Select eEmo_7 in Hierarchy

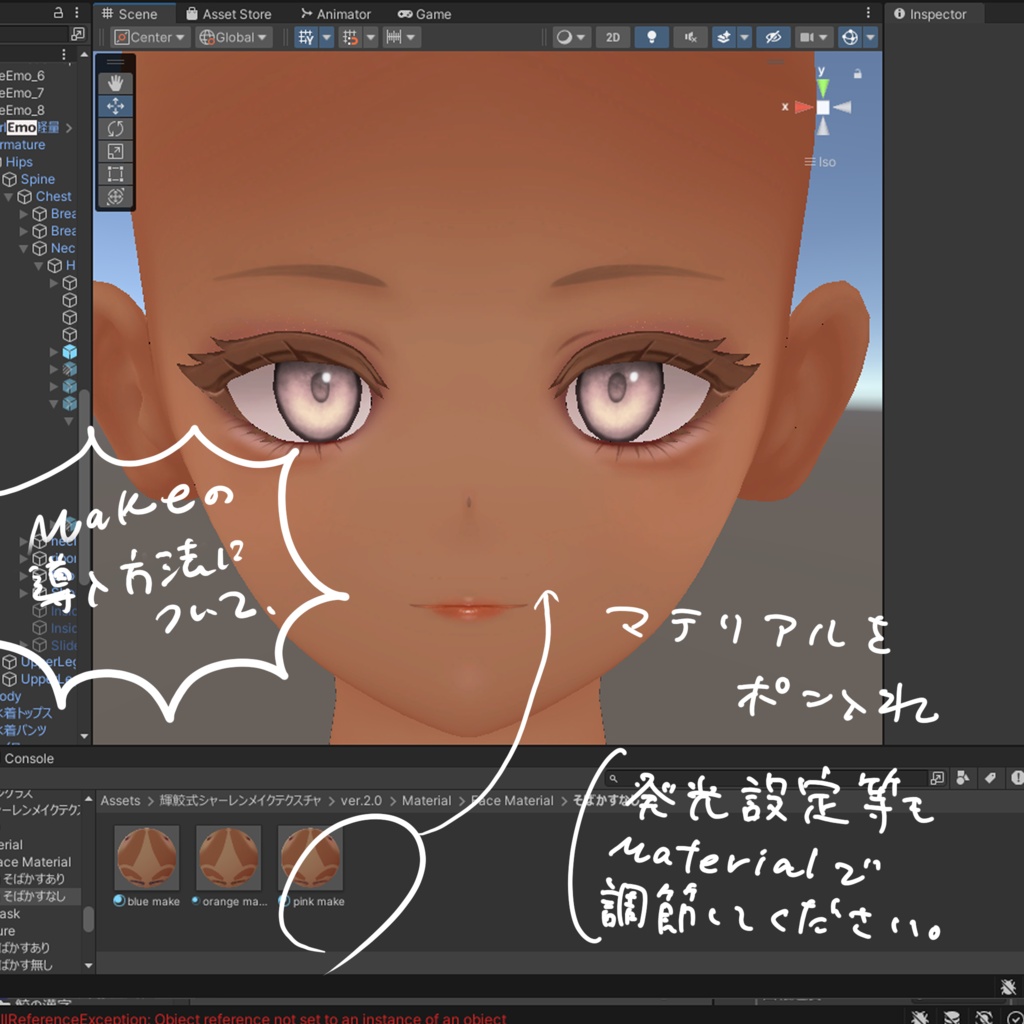[x=22, y=93]
